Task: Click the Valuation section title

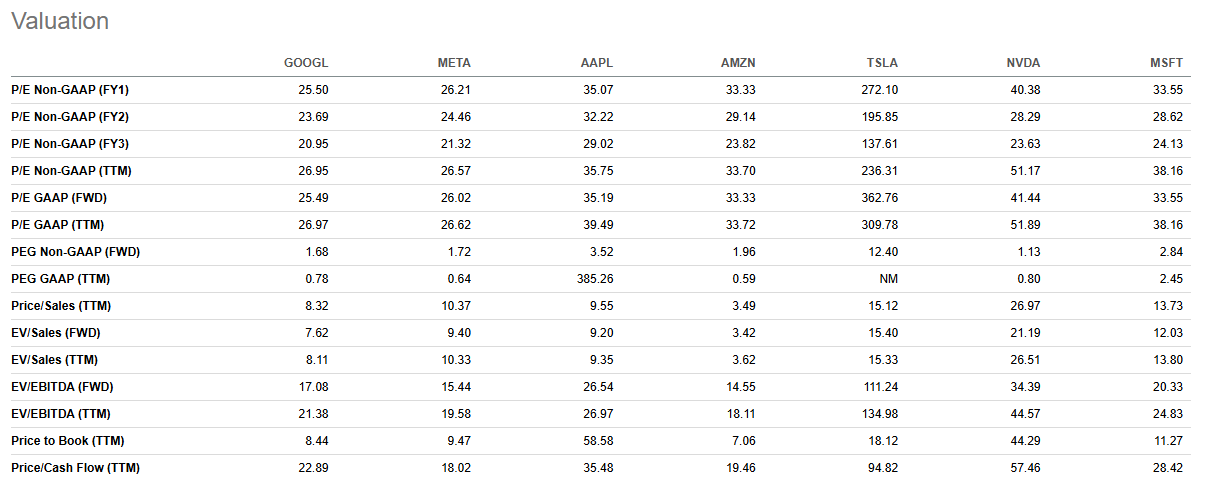Action: [x=60, y=21]
